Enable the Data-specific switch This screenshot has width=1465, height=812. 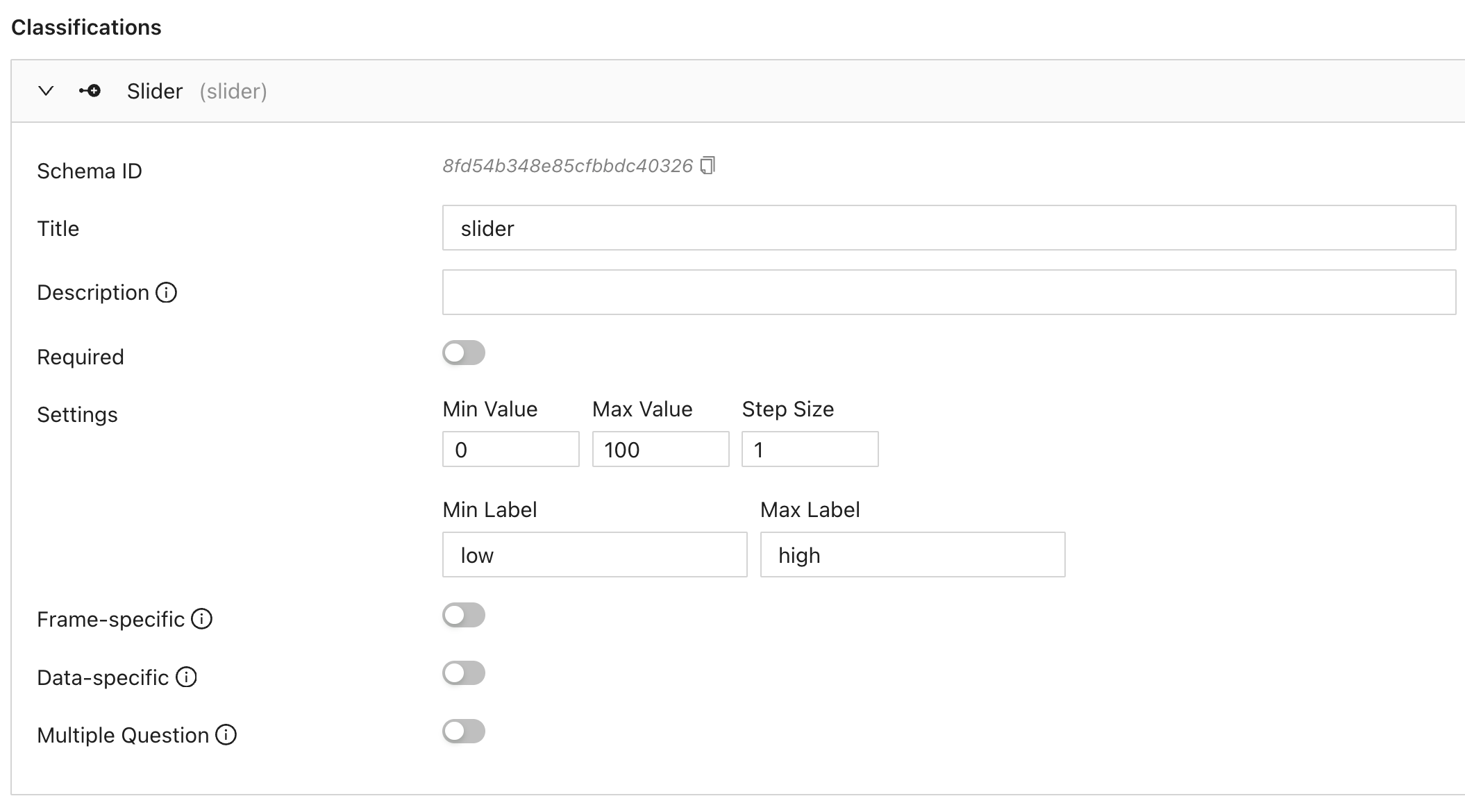click(464, 673)
